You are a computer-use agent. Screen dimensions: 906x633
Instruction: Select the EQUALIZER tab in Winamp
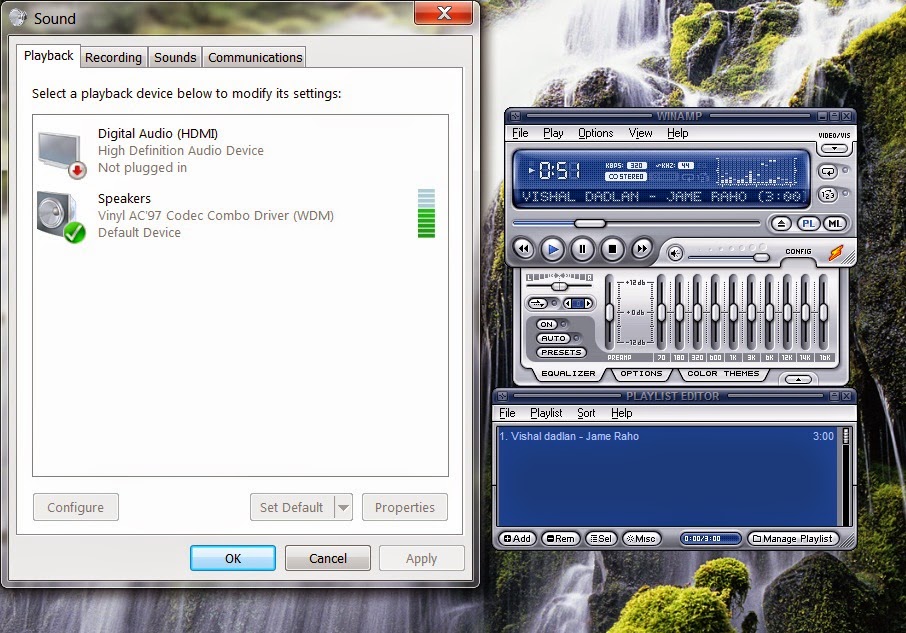click(x=568, y=374)
